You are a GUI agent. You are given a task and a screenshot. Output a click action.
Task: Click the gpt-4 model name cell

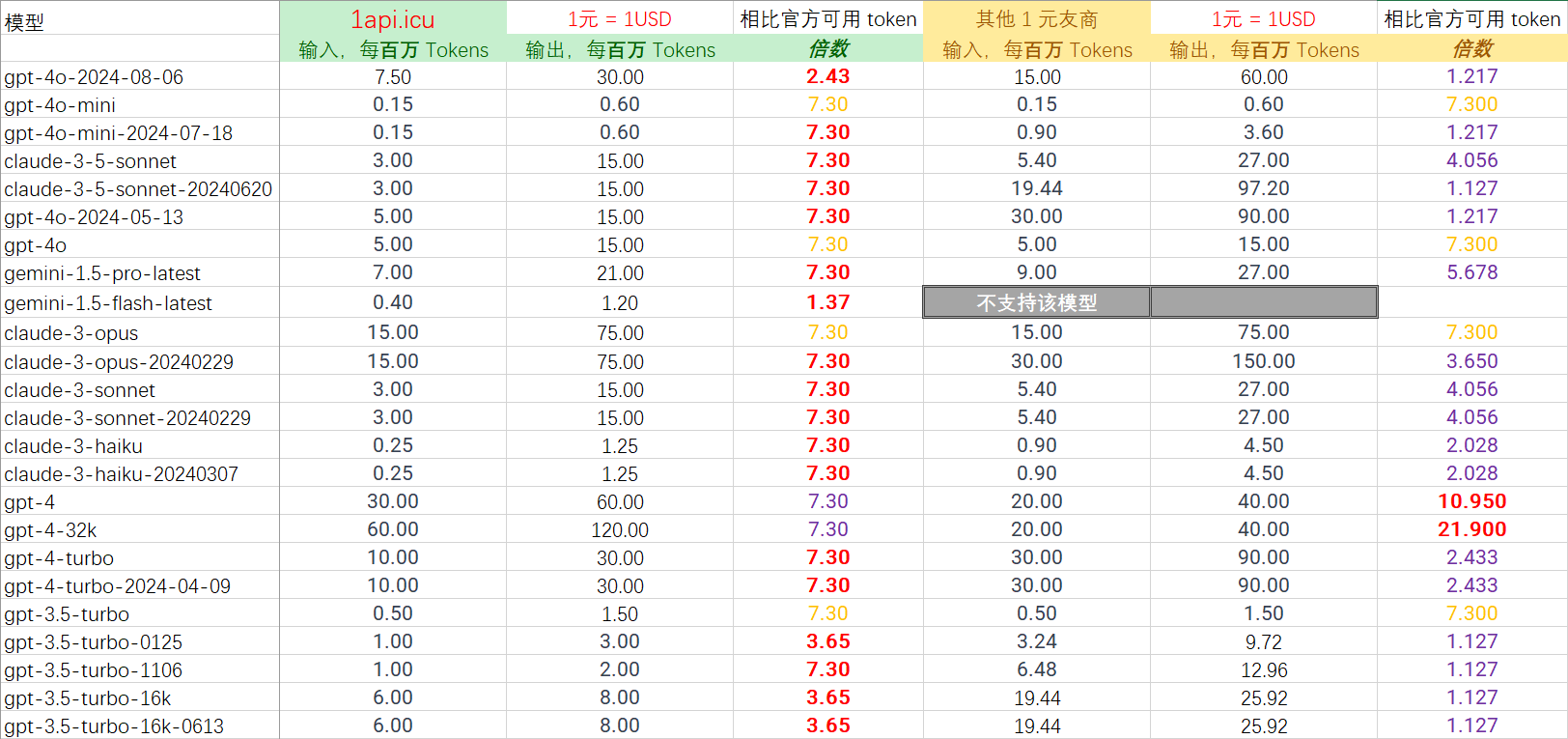tap(140, 501)
